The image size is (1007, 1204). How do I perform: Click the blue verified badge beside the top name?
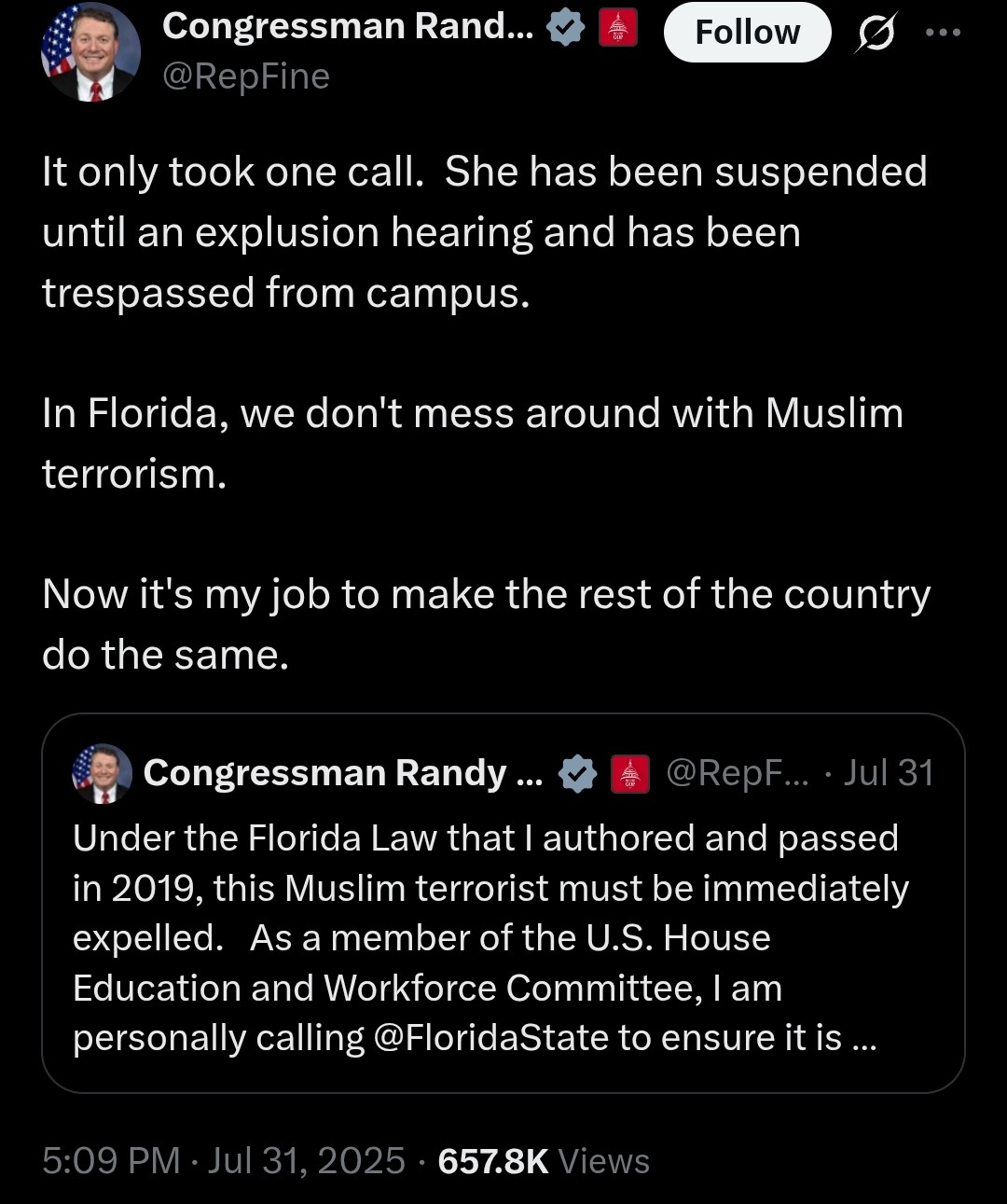tap(564, 29)
